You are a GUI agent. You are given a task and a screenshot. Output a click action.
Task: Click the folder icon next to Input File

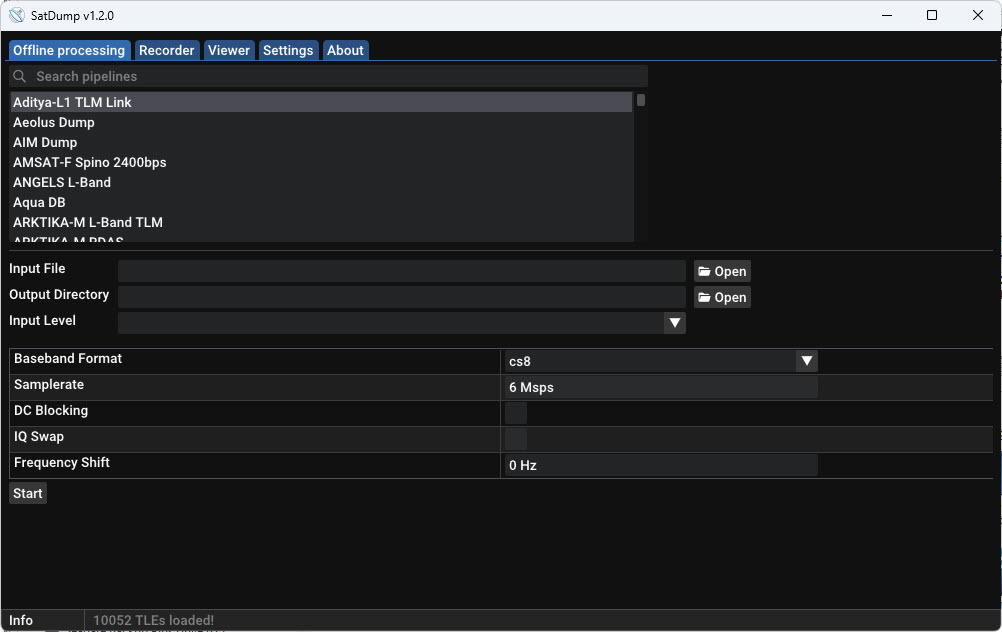point(705,270)
